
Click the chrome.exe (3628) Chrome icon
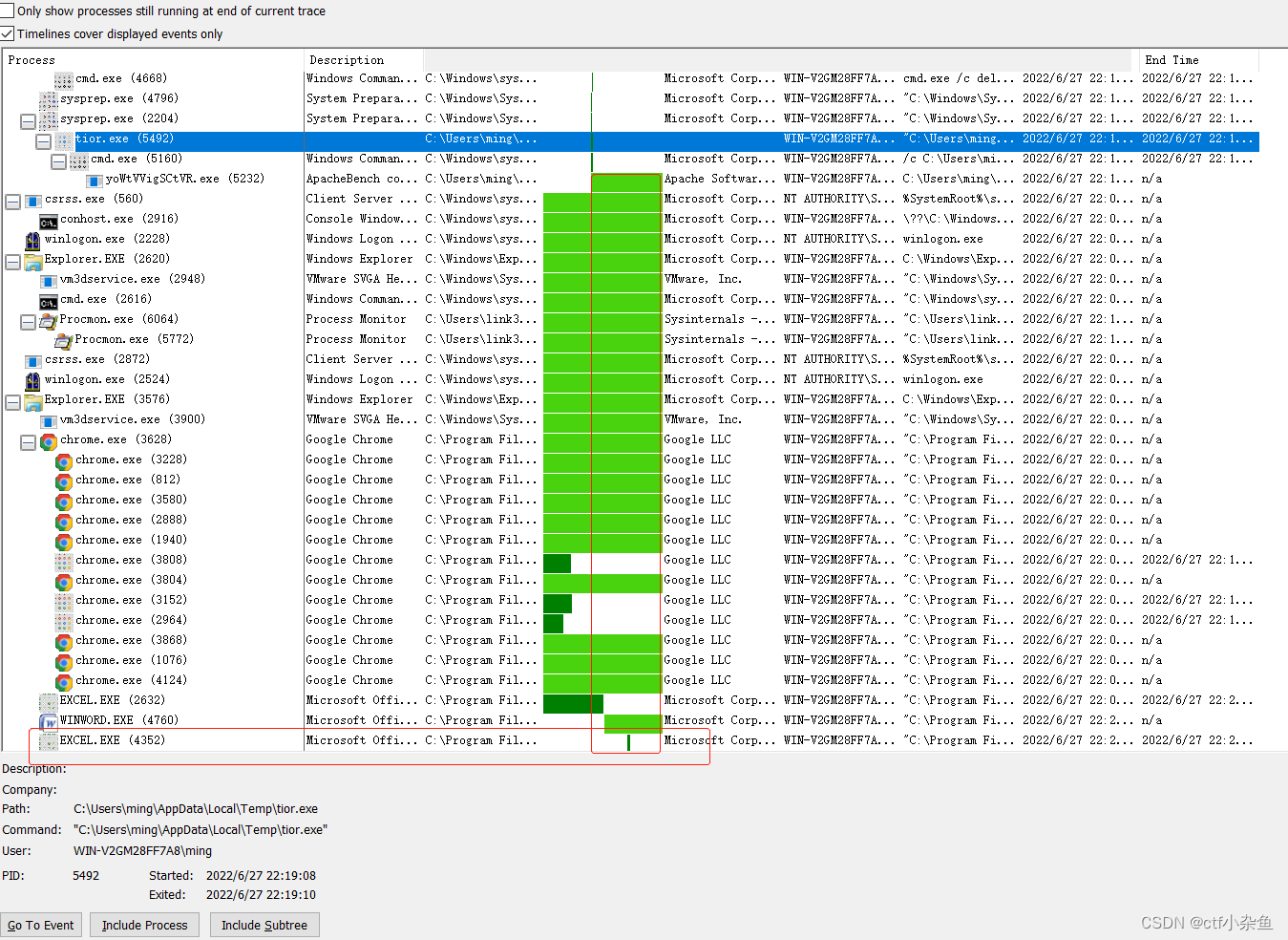(48, 441)
